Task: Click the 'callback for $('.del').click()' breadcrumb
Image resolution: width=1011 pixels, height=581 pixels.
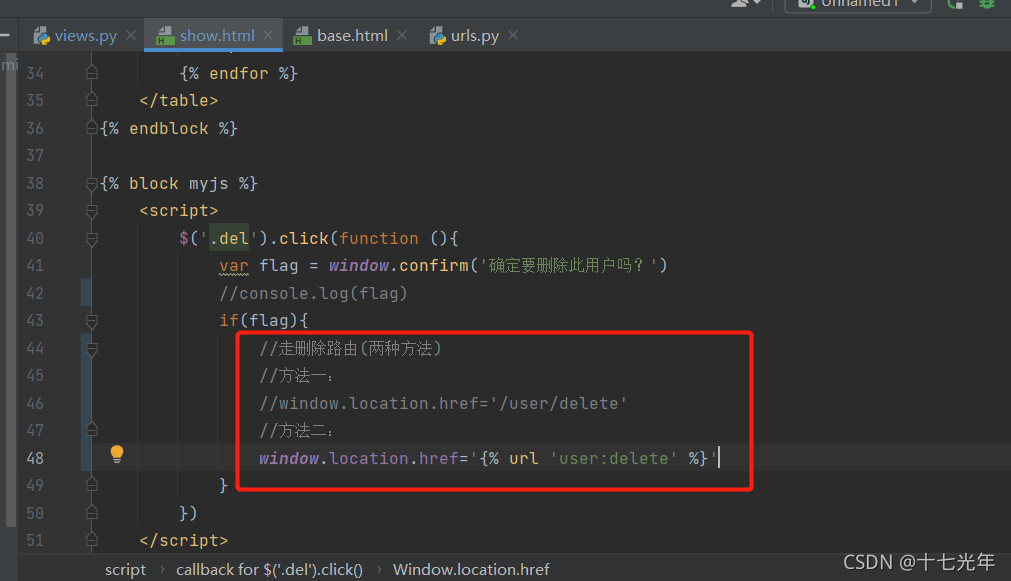Action: [x=270, y=570]
